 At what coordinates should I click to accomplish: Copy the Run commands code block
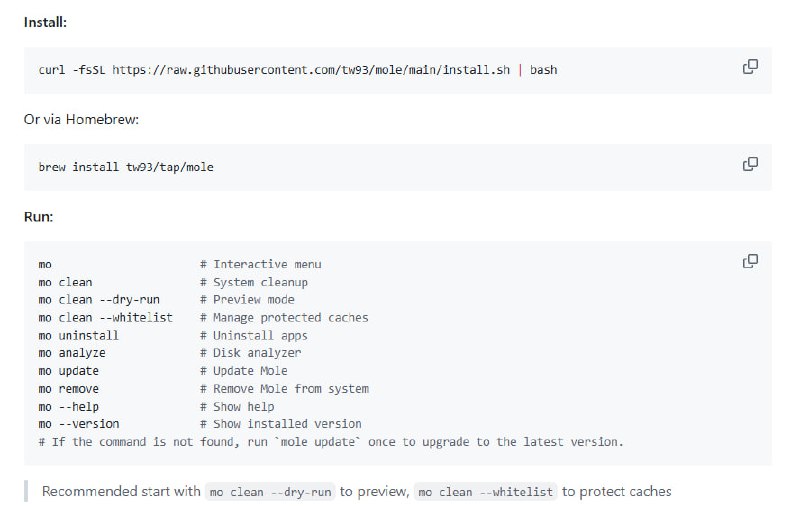coord(750,261)
